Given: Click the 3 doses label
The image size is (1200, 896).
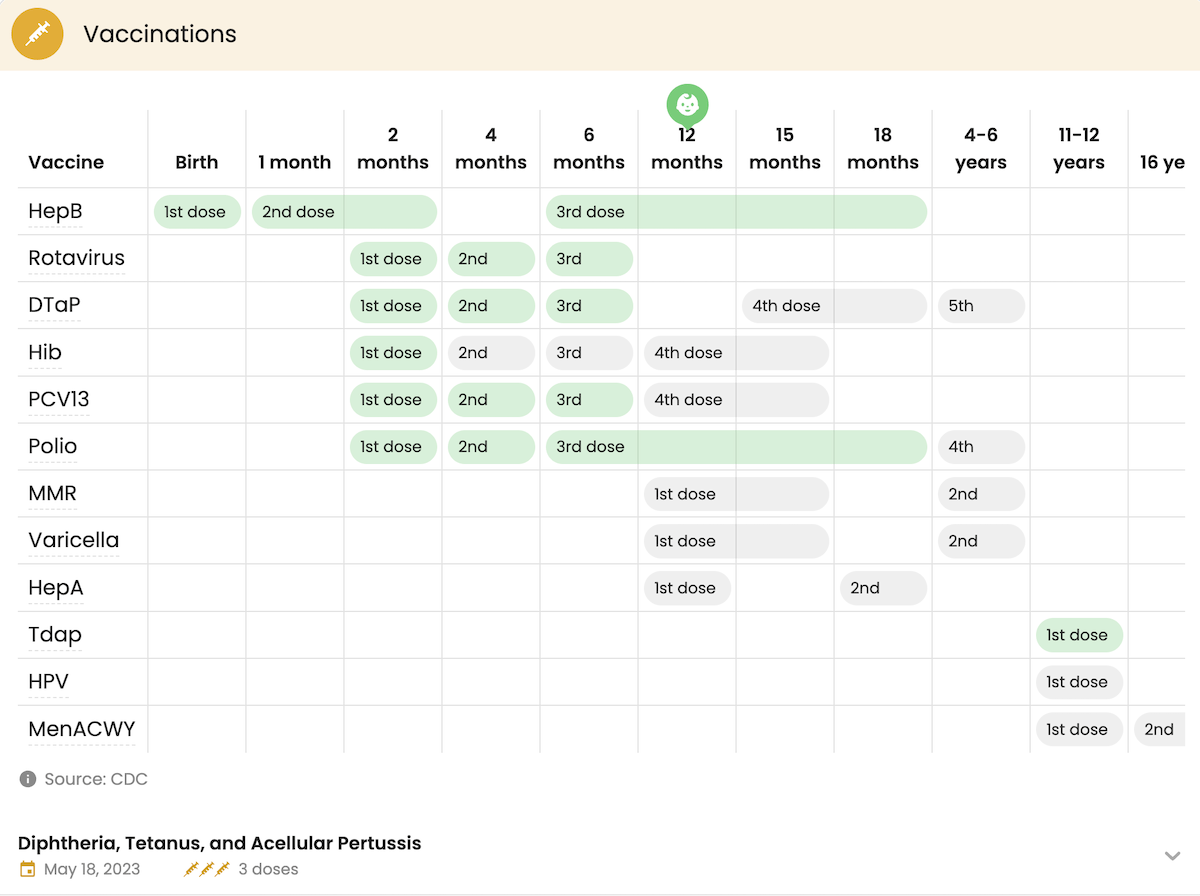Looking at the screenshot, I should pos(268,869).
